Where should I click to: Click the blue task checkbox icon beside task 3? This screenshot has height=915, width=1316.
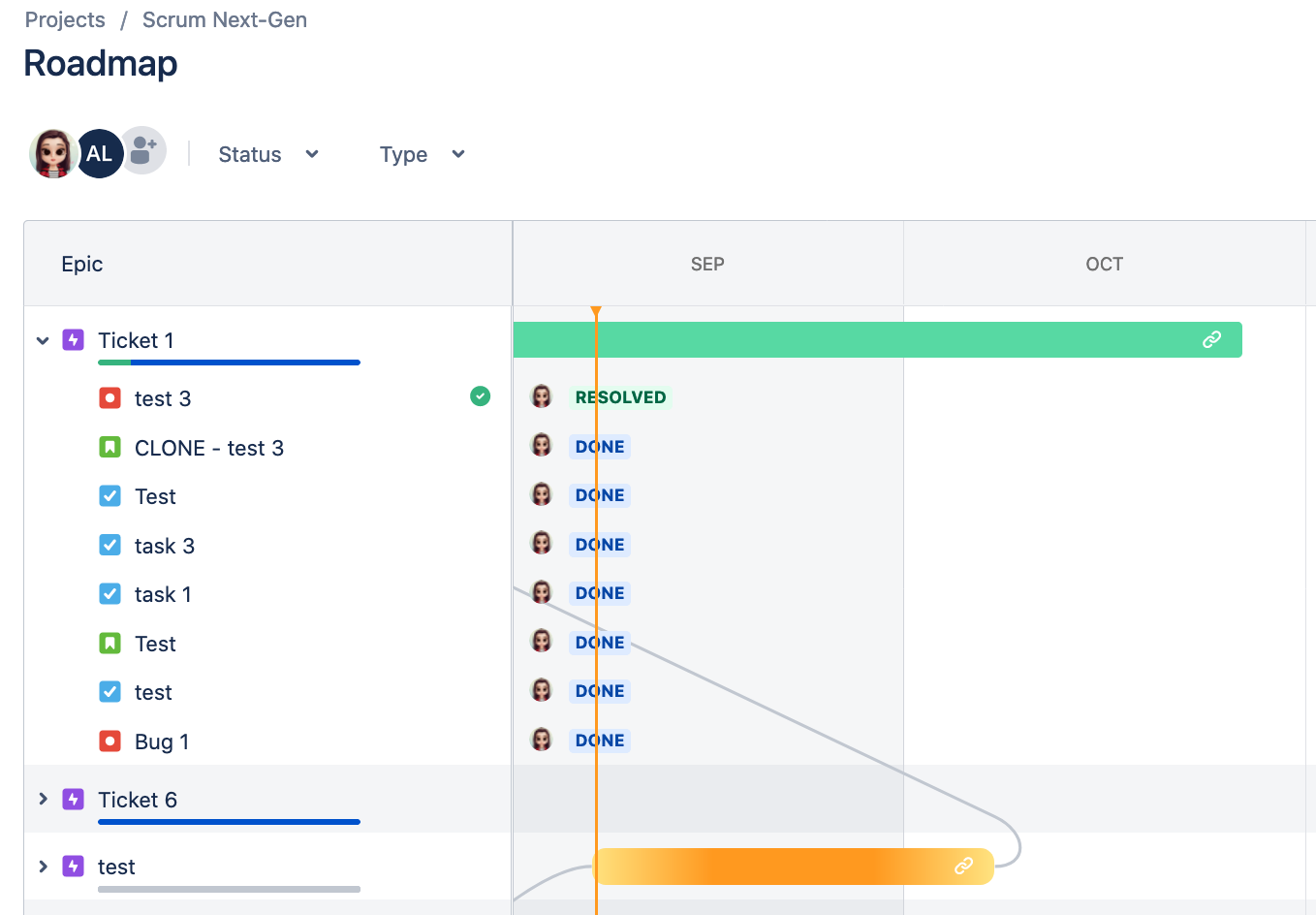110,545
